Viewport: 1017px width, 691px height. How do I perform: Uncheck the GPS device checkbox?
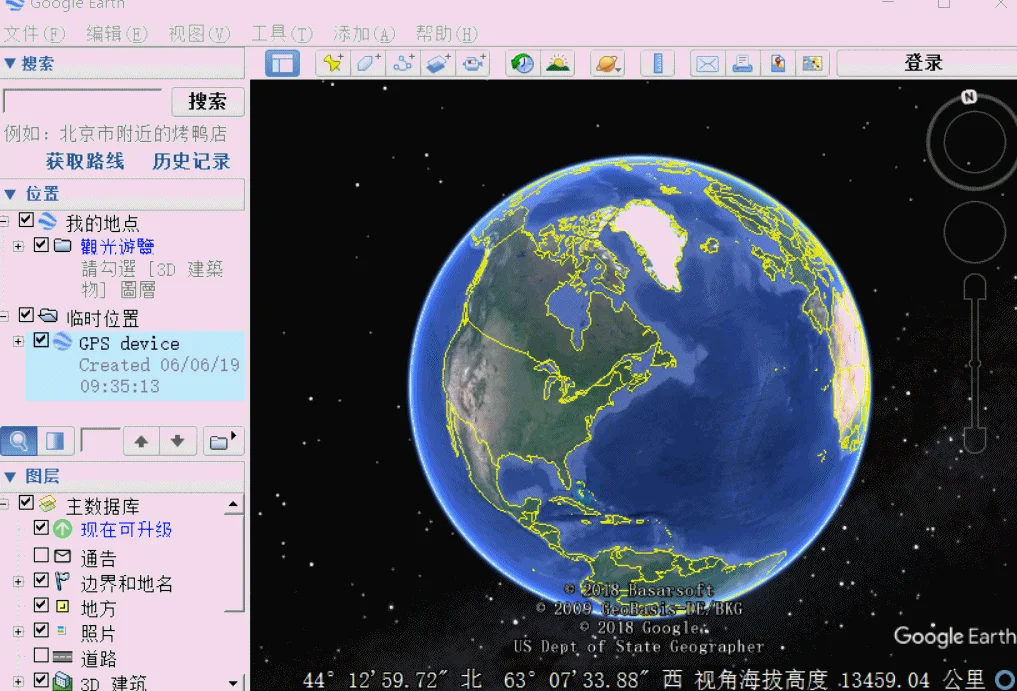[x=41, y=340]
